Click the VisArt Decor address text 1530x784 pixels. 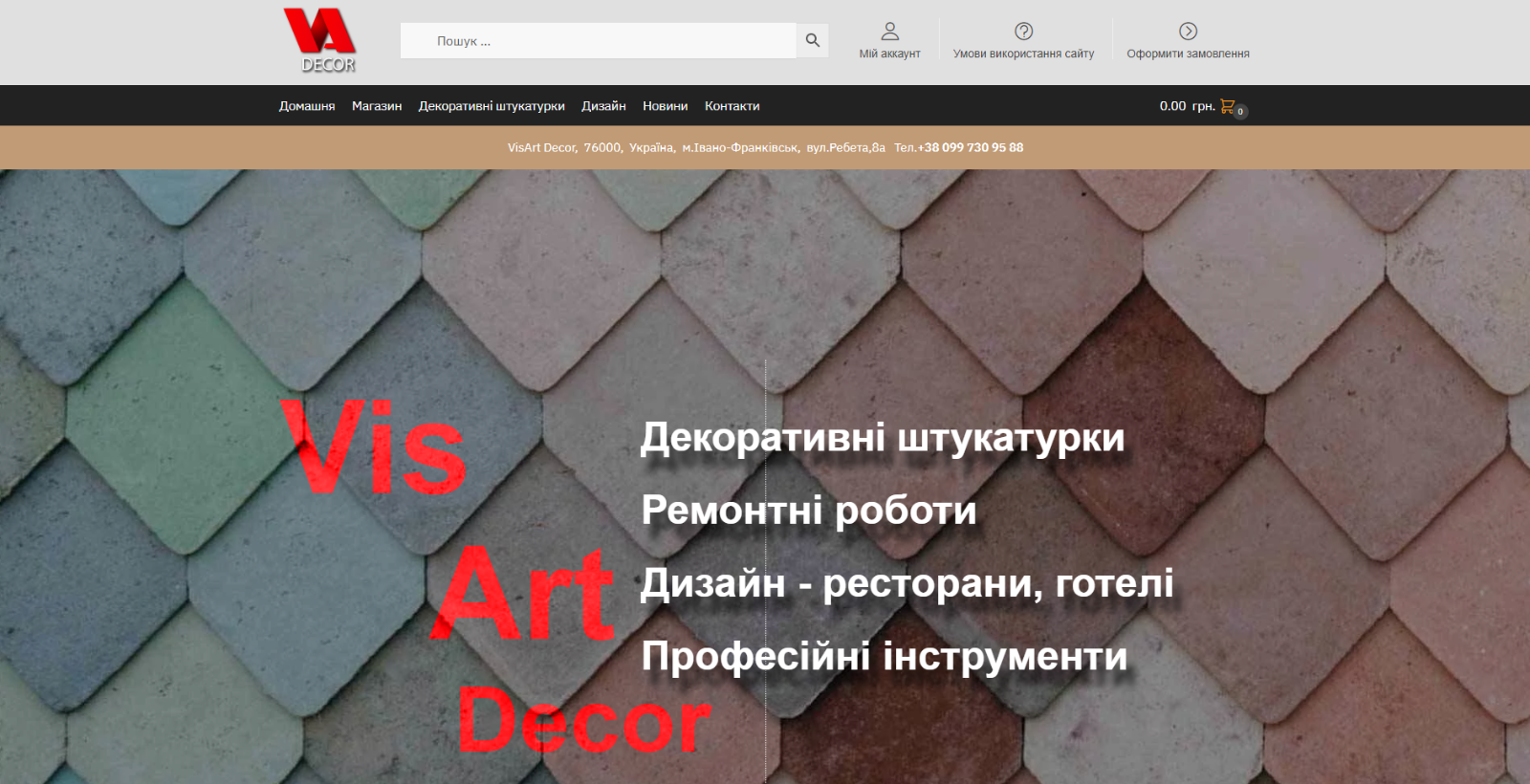coord(696,147)
